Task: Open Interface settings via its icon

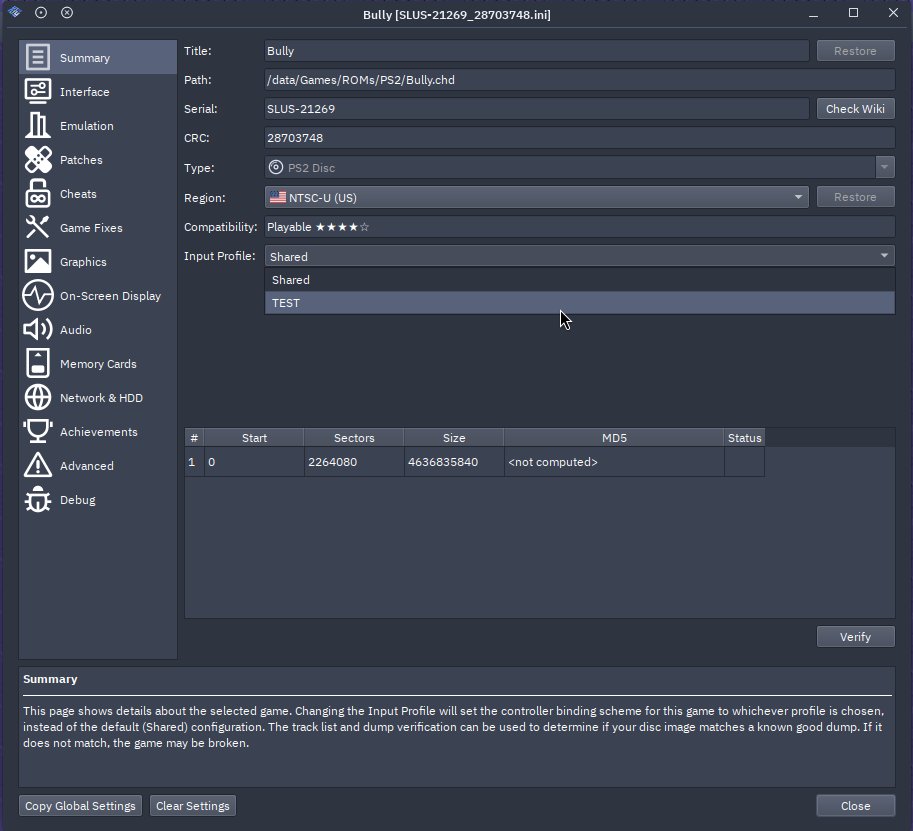Action: point(38,91)
